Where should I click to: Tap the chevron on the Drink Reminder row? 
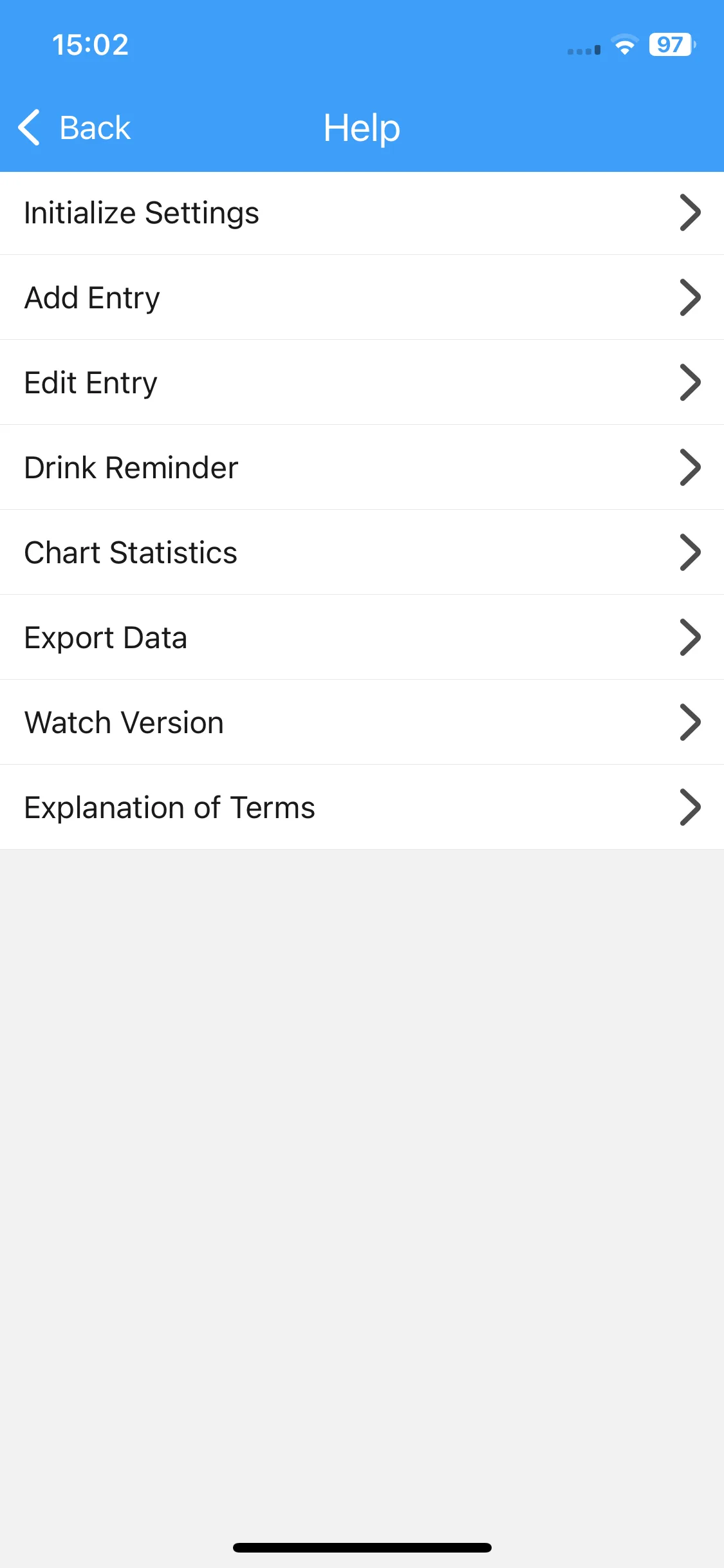tap(690, 467)
